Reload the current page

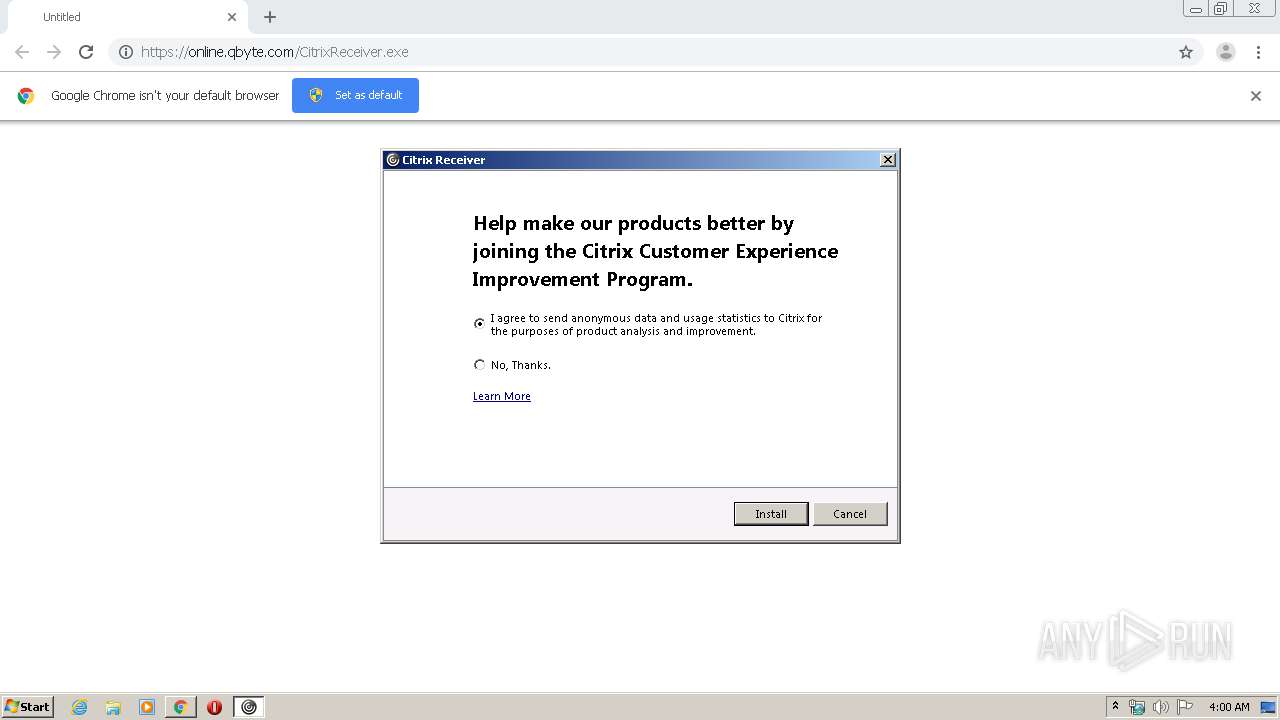(x=86, y=52)
